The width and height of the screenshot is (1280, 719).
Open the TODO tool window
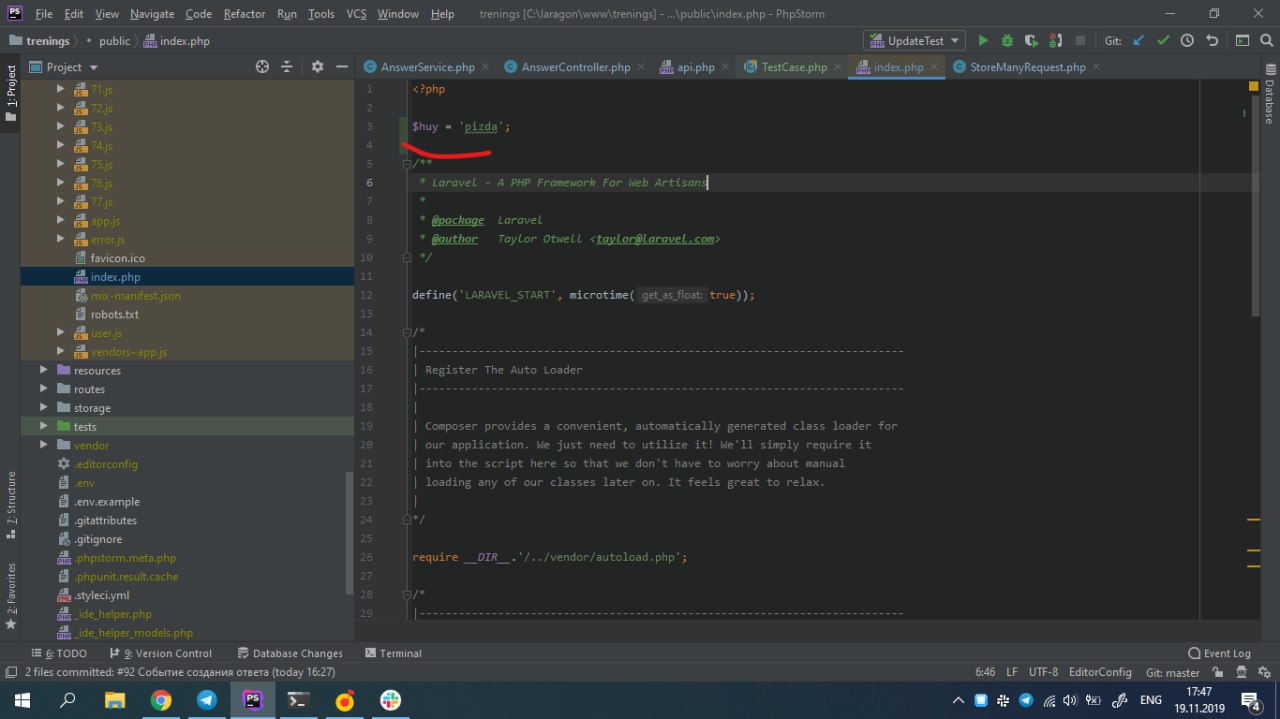[59, 653]
